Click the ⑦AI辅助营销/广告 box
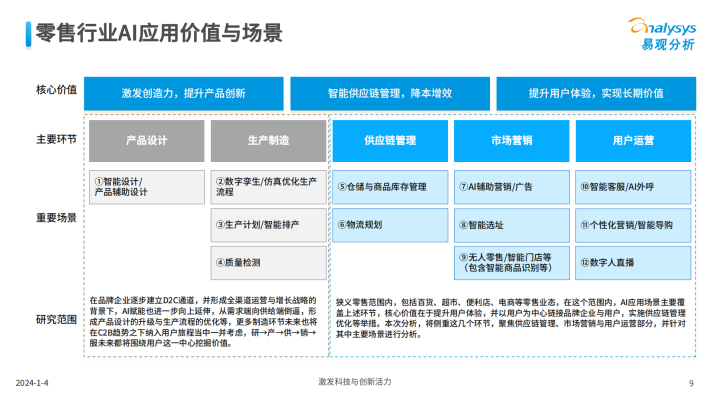 tap(512, 187)
